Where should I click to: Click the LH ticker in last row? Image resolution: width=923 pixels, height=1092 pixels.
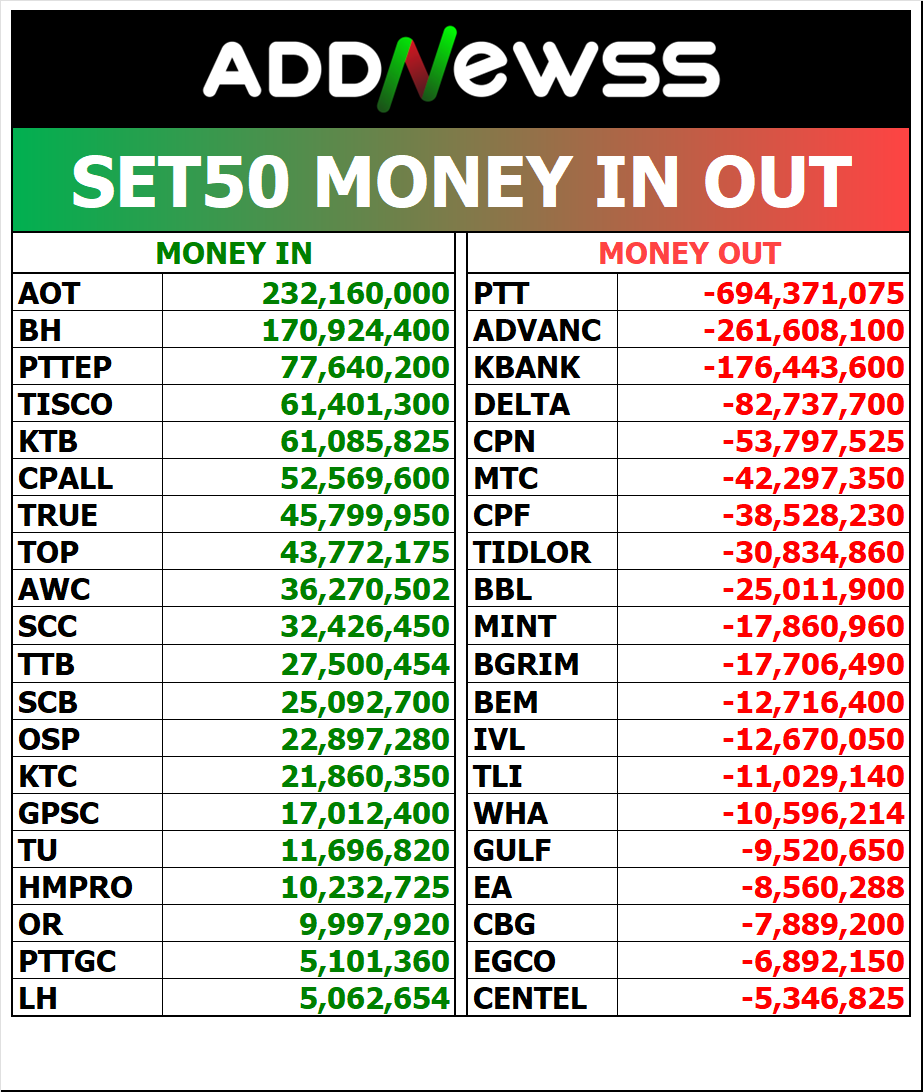[37, 998]
